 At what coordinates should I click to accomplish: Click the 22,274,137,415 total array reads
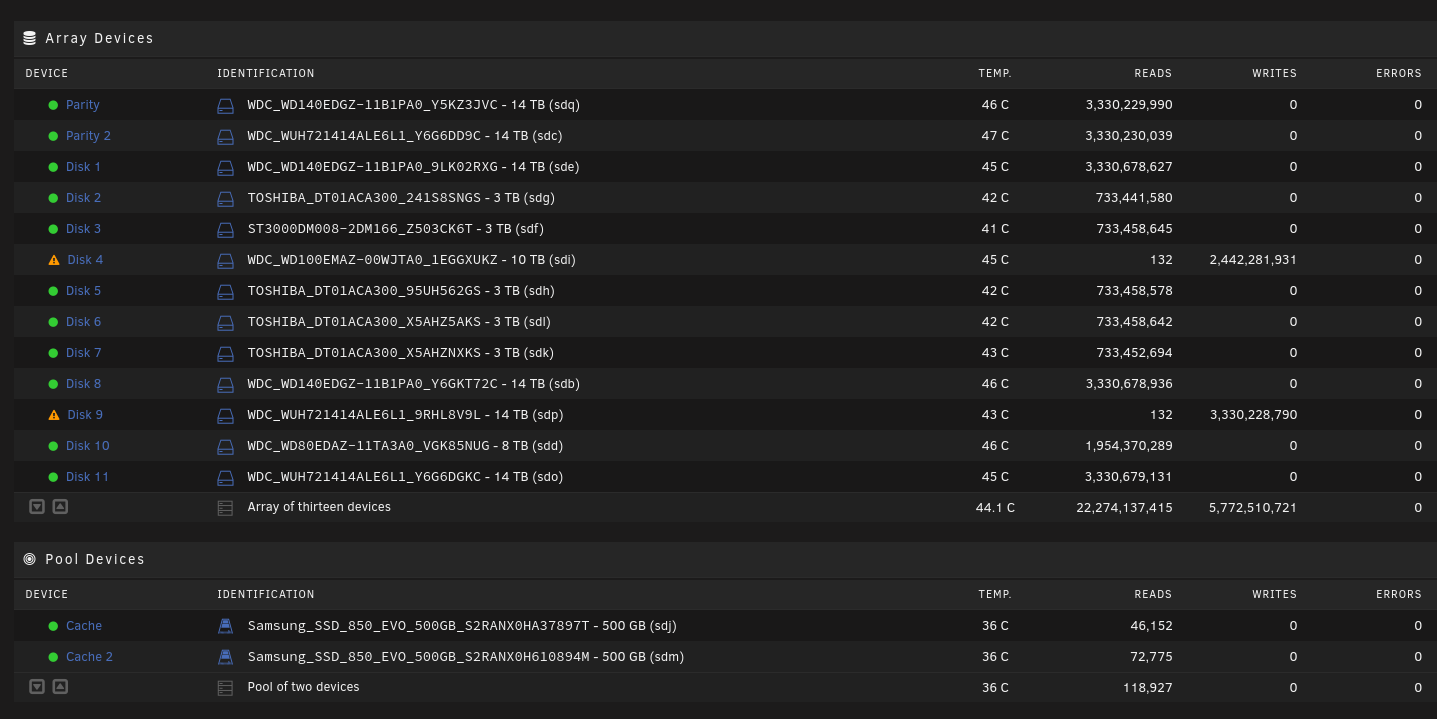1124,508
